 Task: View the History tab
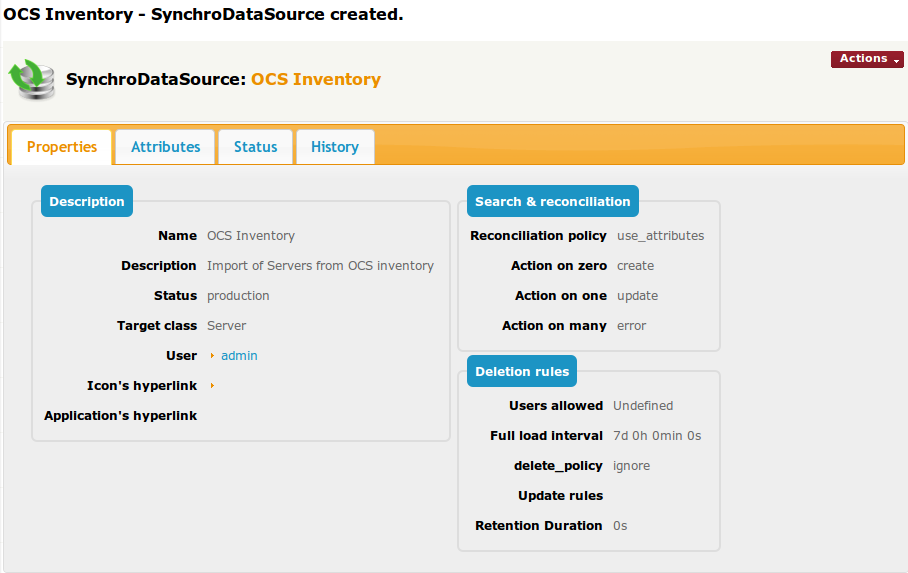pos(334,147)
